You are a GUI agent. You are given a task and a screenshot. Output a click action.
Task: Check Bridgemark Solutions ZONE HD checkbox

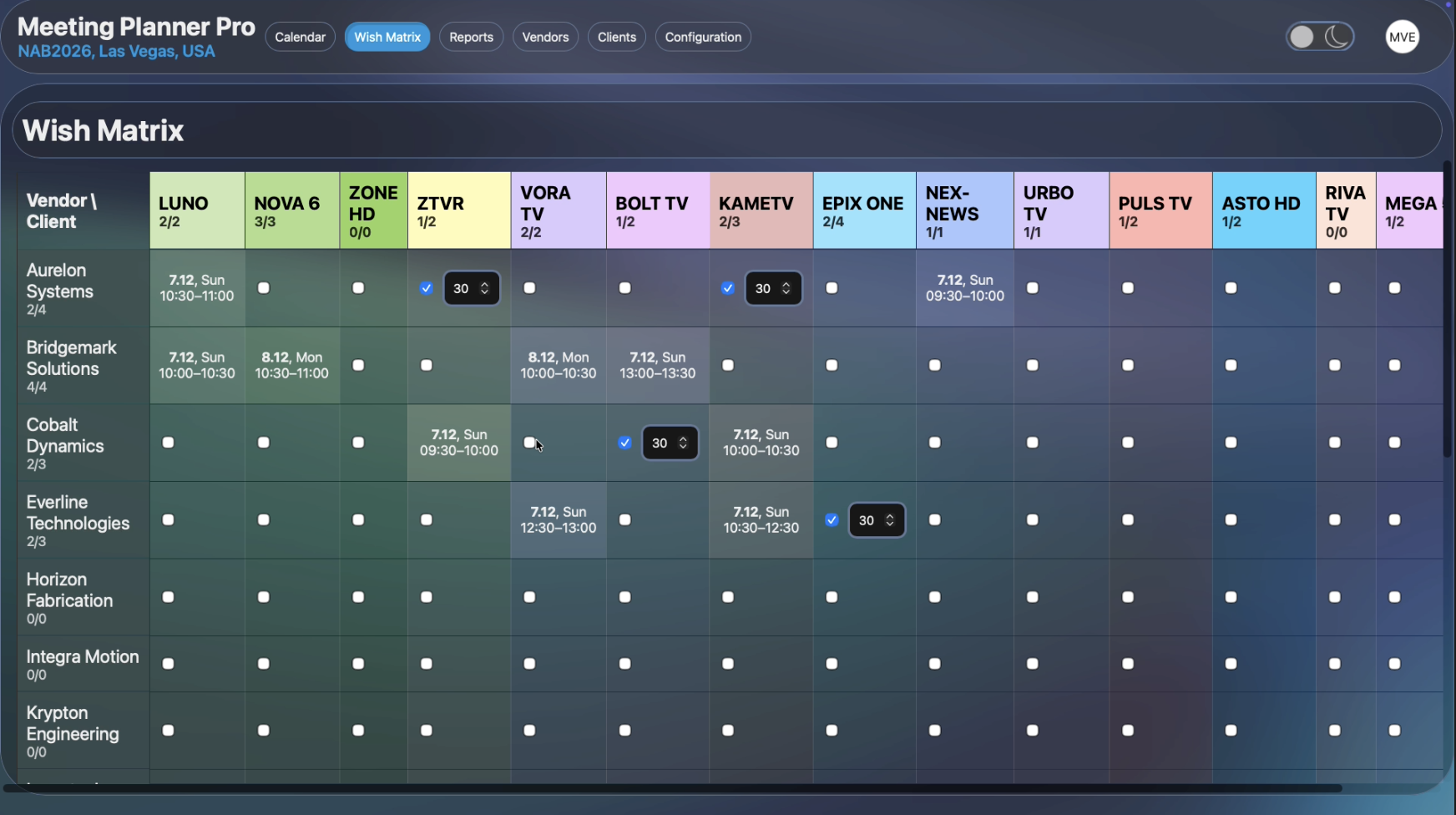[x=358, y=365]
